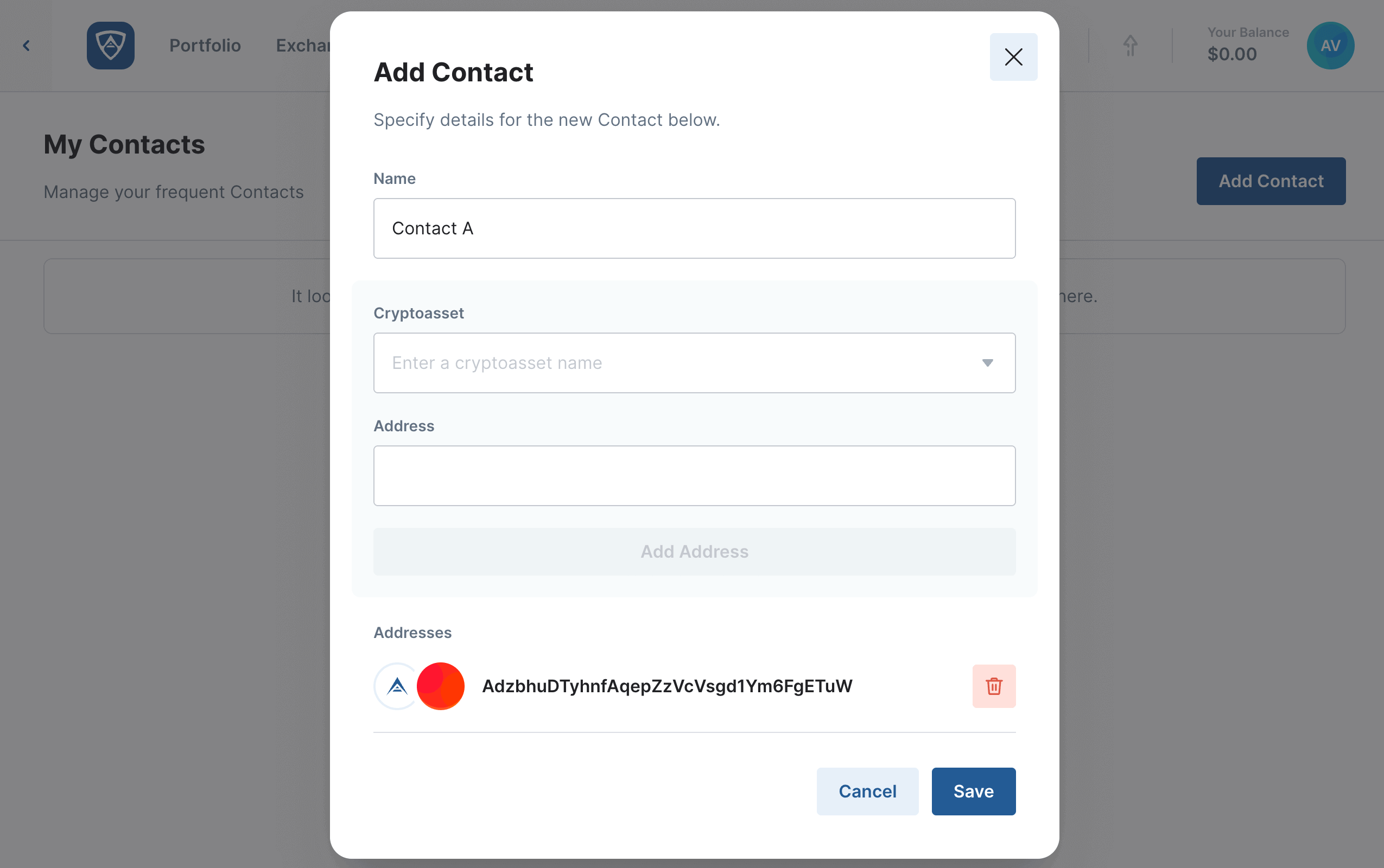Save the new contact
Screen dimensions: 1384x868
coord(973,791)
